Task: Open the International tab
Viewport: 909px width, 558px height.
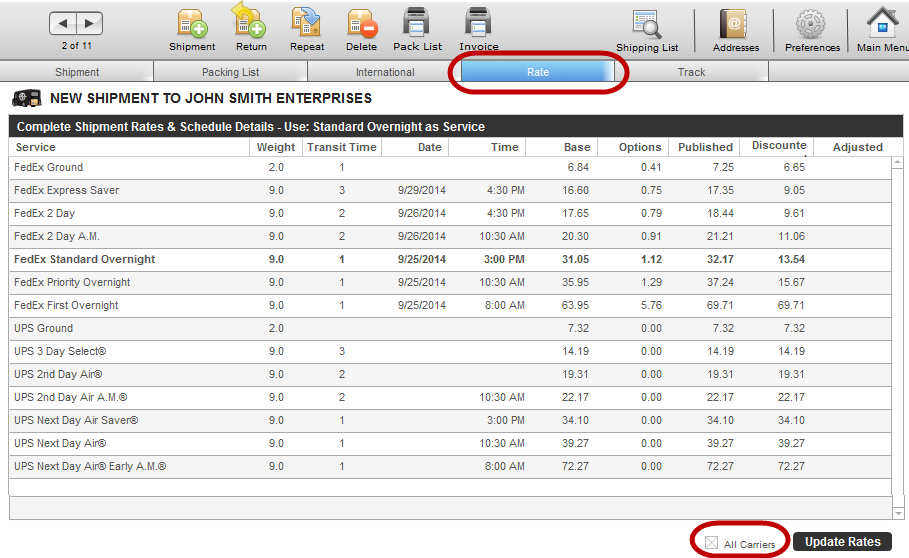Action: [x=385, y=72]
